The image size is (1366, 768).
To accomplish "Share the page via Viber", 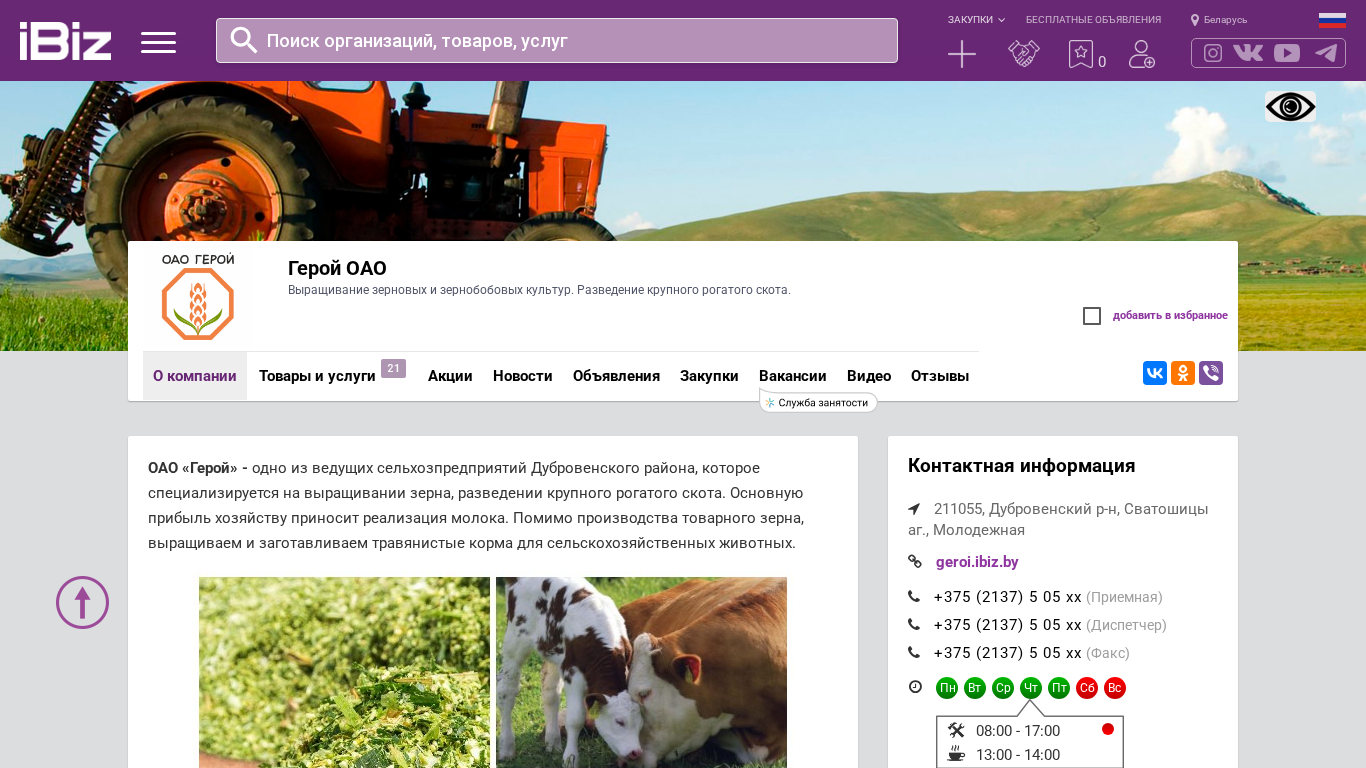I will click(1211, 373).
